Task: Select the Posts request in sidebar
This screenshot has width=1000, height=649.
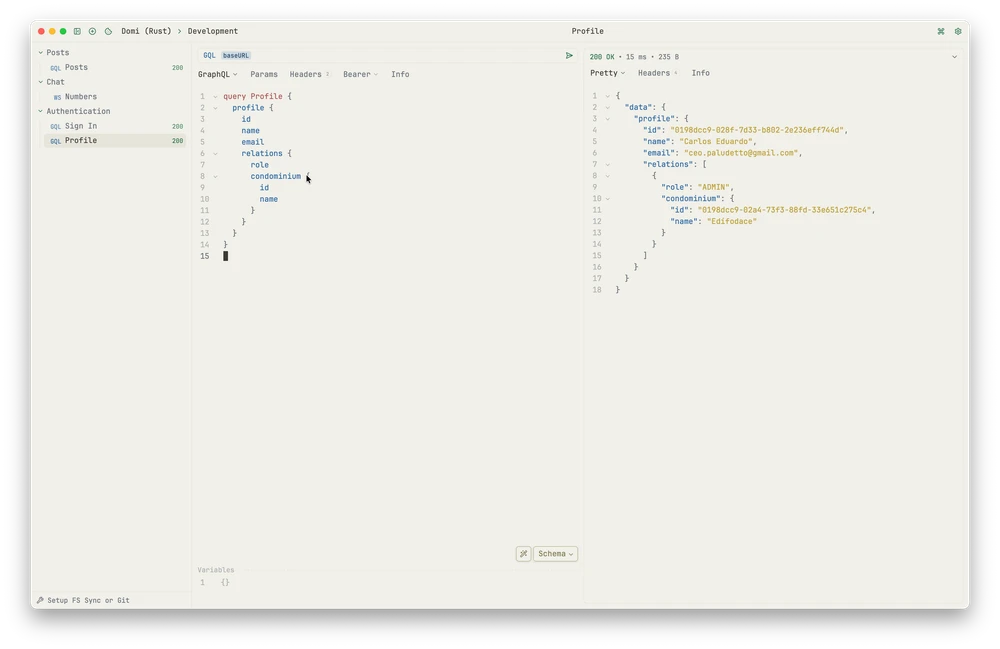Action: [115, 67]
